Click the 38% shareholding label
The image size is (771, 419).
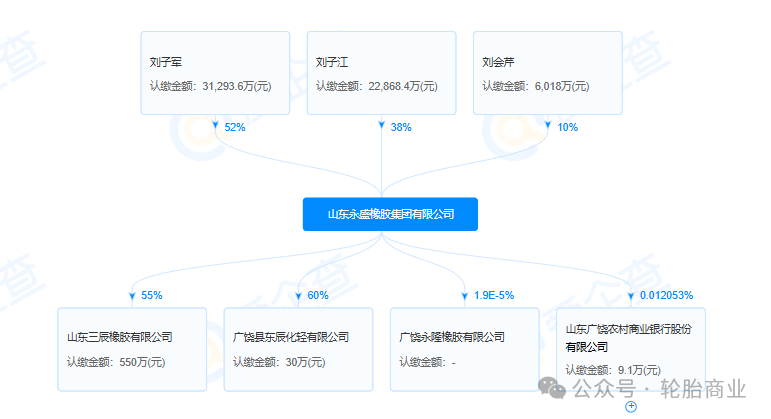click(401, 127)
